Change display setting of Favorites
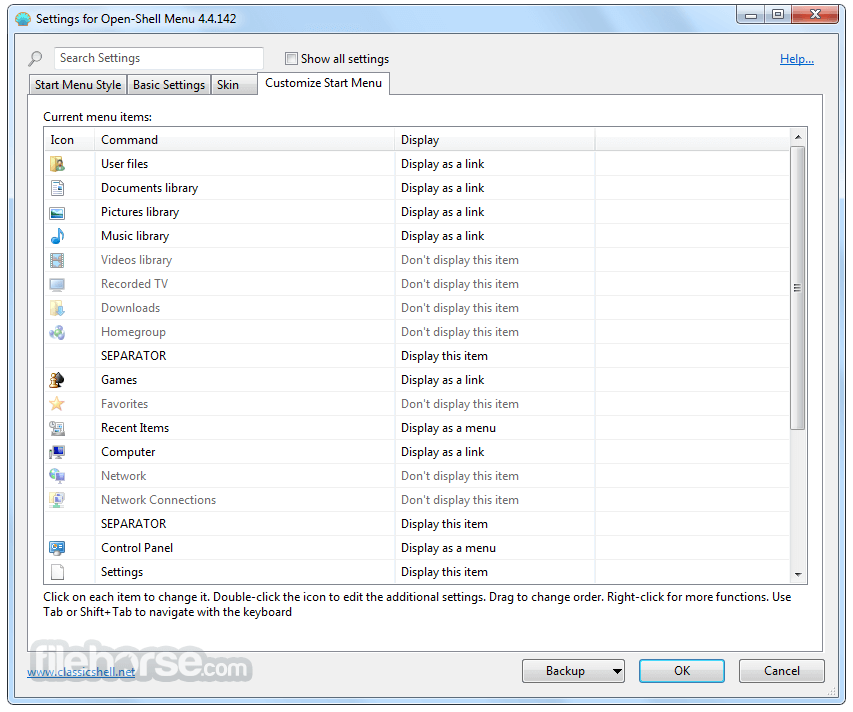The height and width of the screenshot is (712, 853). 460,404
